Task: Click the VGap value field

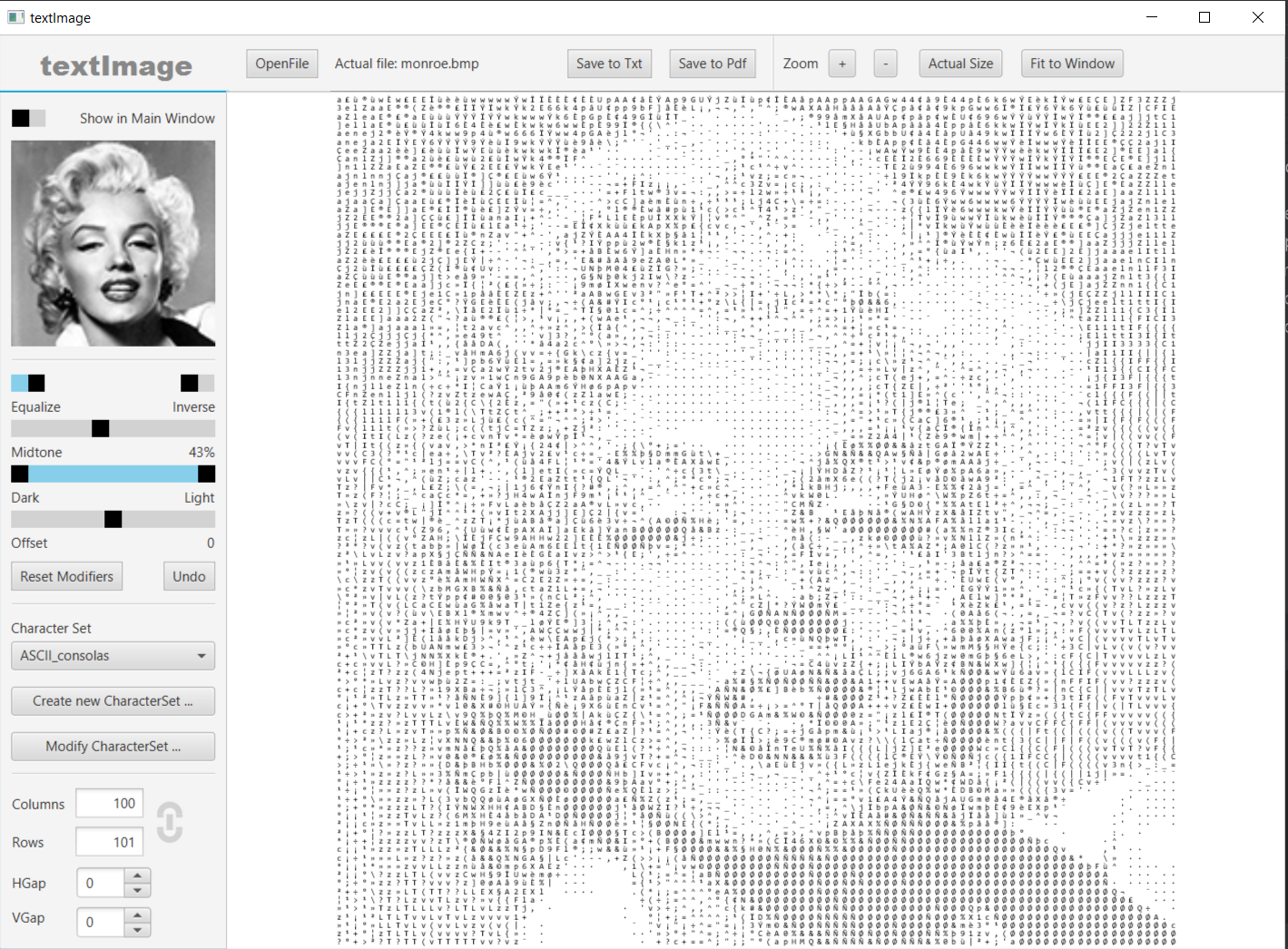Action: tap(101, 922)
